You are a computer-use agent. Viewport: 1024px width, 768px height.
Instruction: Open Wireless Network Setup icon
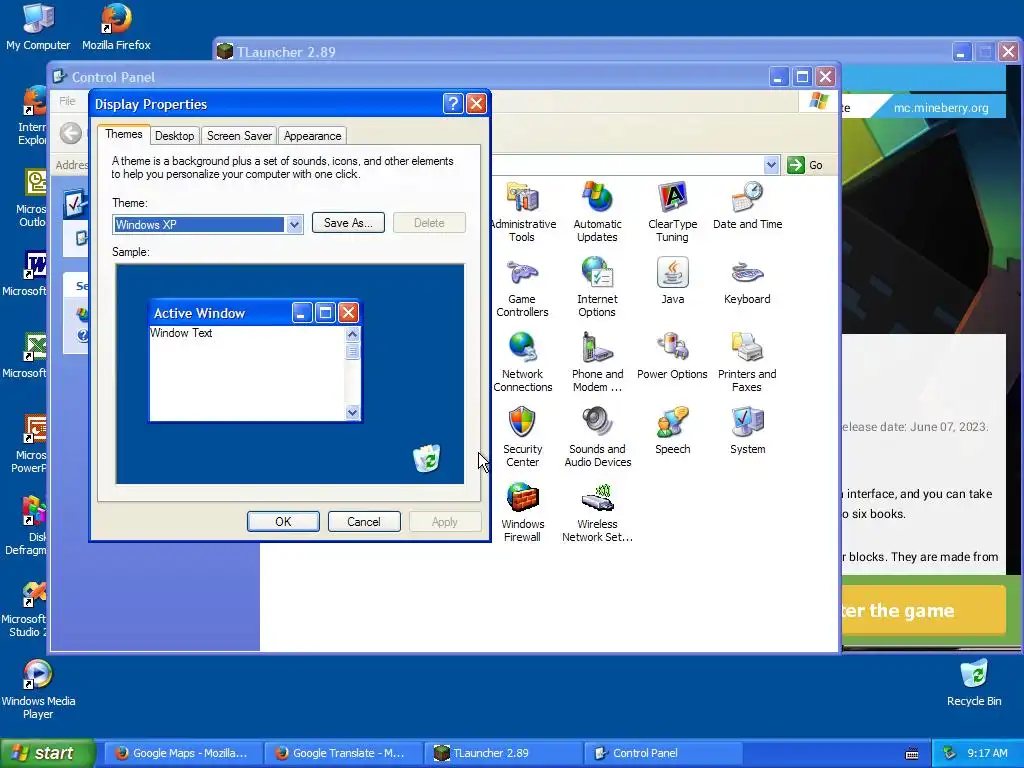click(597, 513)
